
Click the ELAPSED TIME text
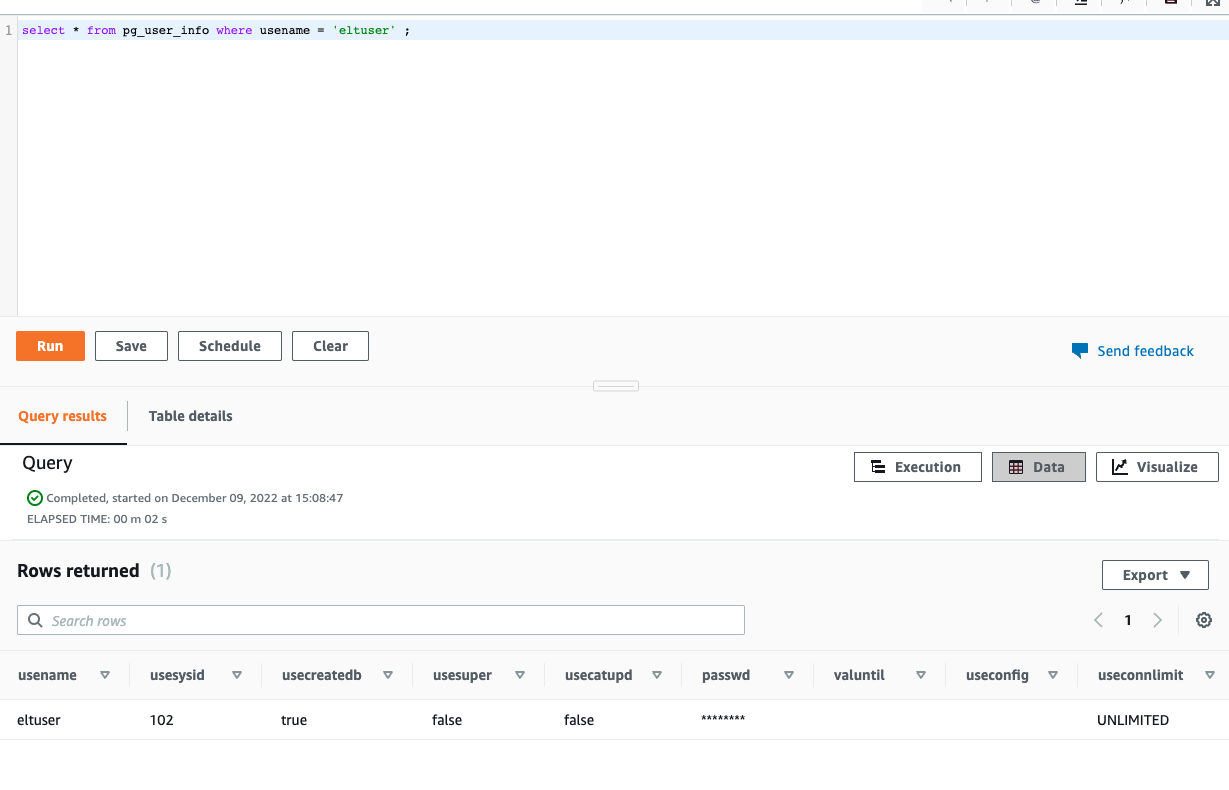coord(97,519)
